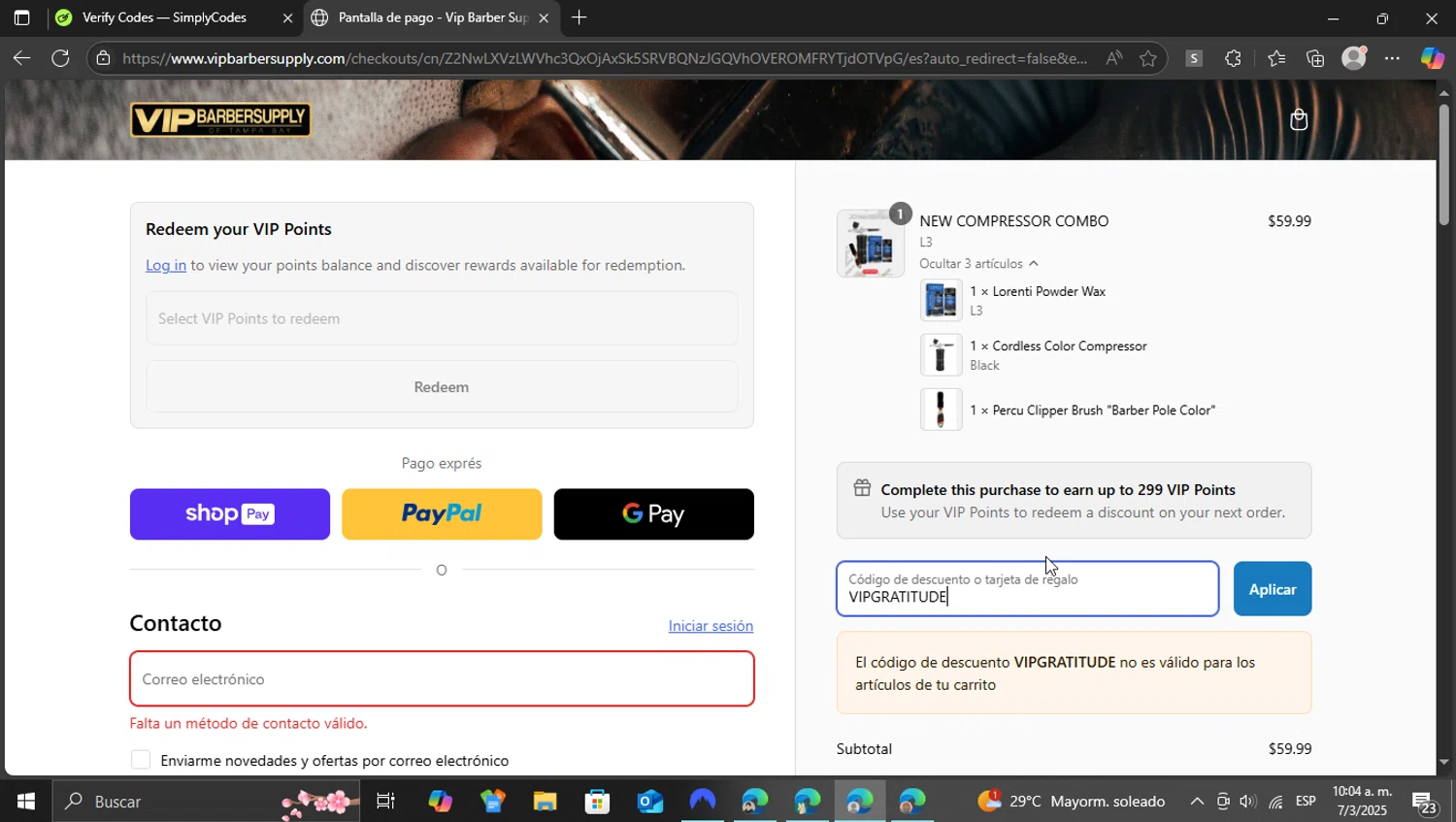The width and height of the screenshot is (1456, 822).
Task: Open the Select VIP Points to redeem dropdown
Action: point(442,318)
